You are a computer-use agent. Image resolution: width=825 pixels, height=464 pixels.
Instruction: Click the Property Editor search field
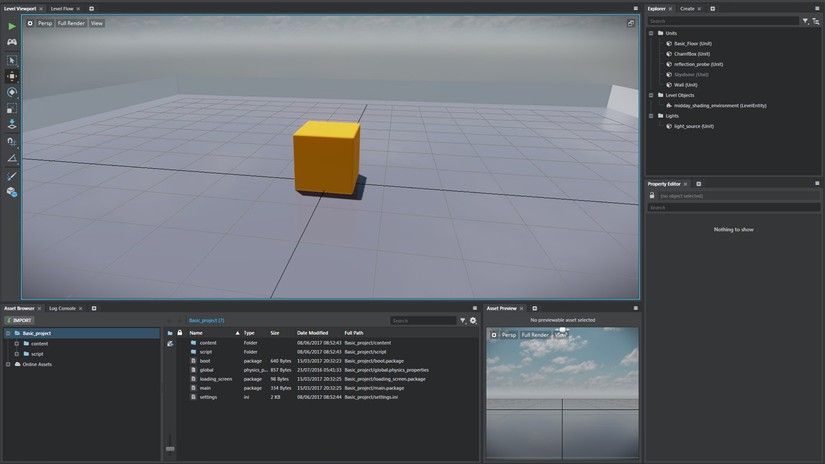tap(733, 208)
